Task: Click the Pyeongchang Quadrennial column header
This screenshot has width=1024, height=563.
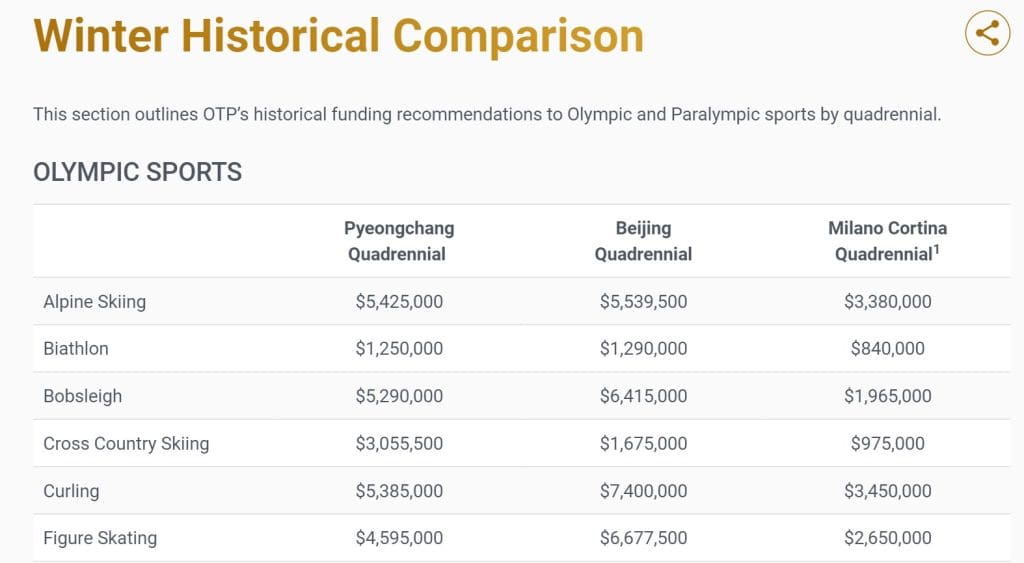Action: (x=399, y=241)
